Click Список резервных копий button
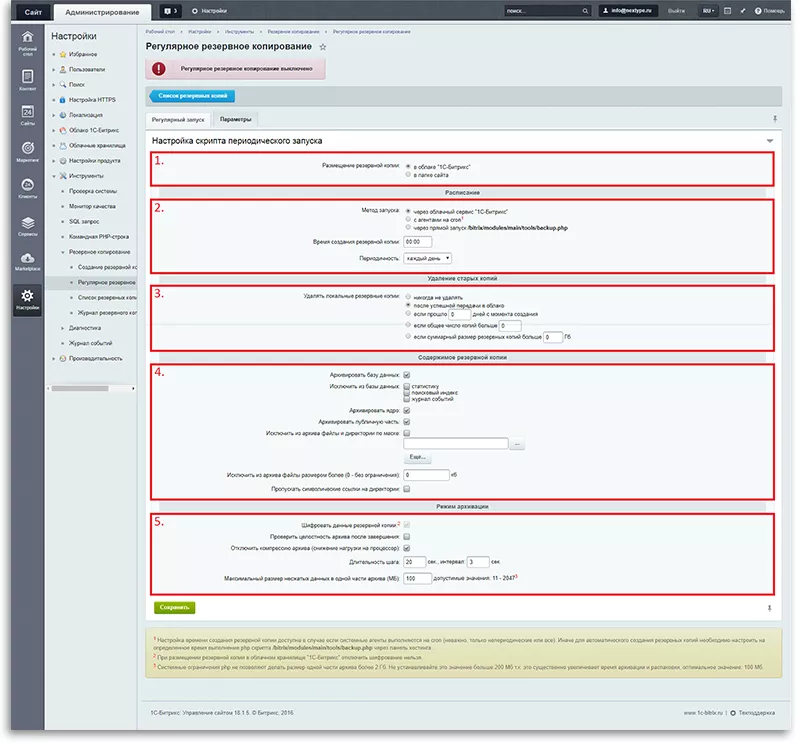The height and width of the screenshot is (744, 800). coord(192,96)
